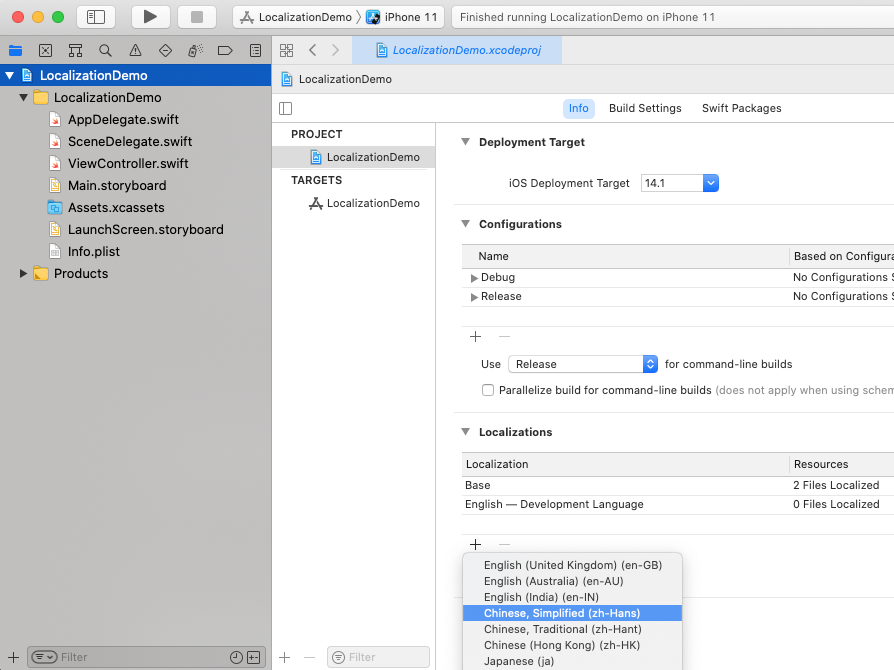Open the Report navigator icon

[x=255, y=51]
